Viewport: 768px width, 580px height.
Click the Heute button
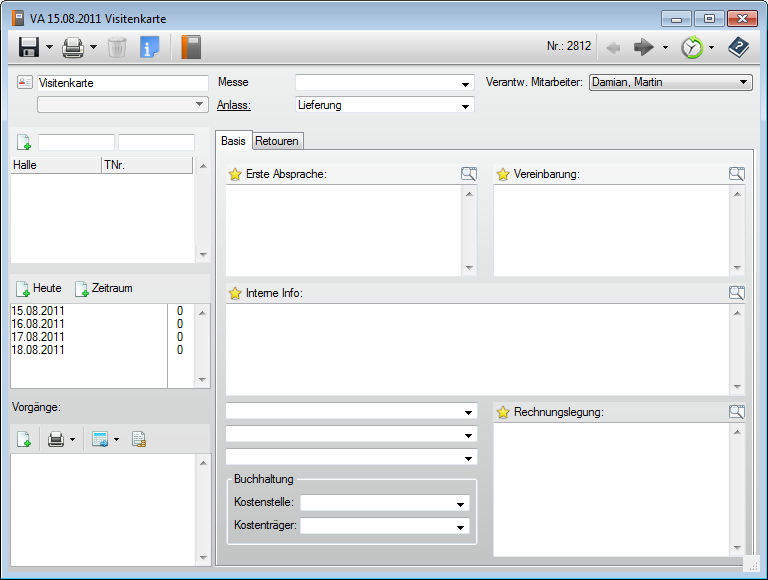pyautogui.click(x=38, y=289)
